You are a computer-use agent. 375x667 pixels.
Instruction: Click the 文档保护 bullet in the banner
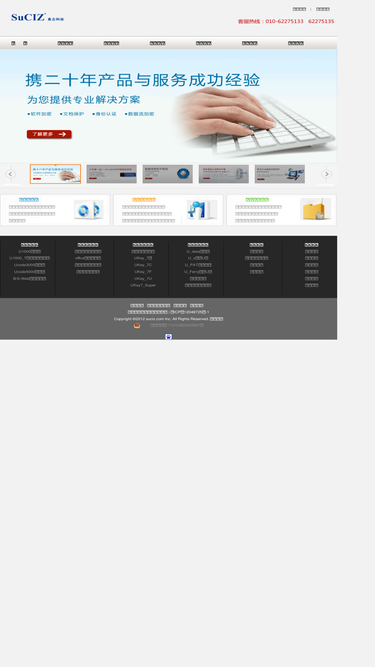(x=72, y=114)
